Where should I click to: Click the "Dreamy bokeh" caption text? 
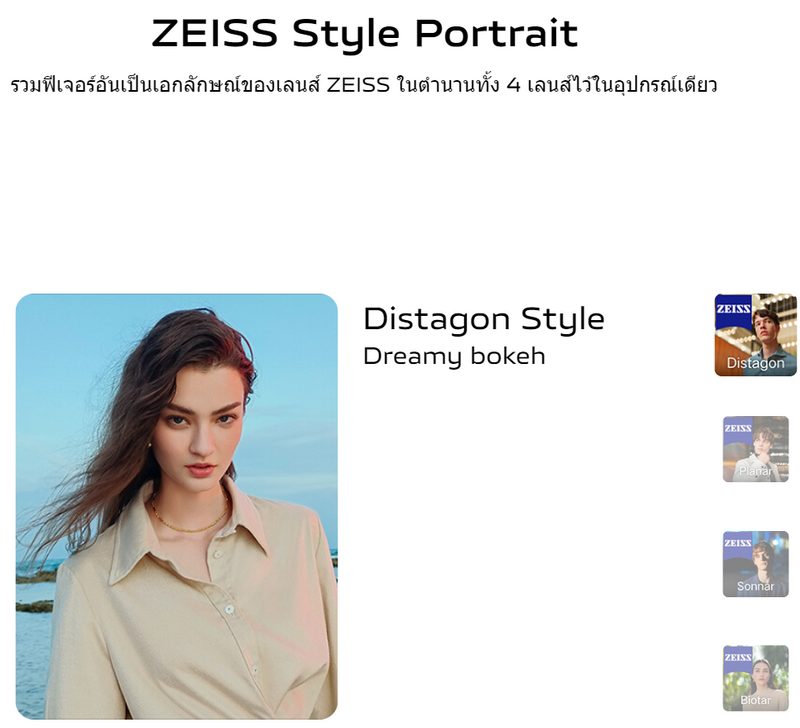[454, 356]
